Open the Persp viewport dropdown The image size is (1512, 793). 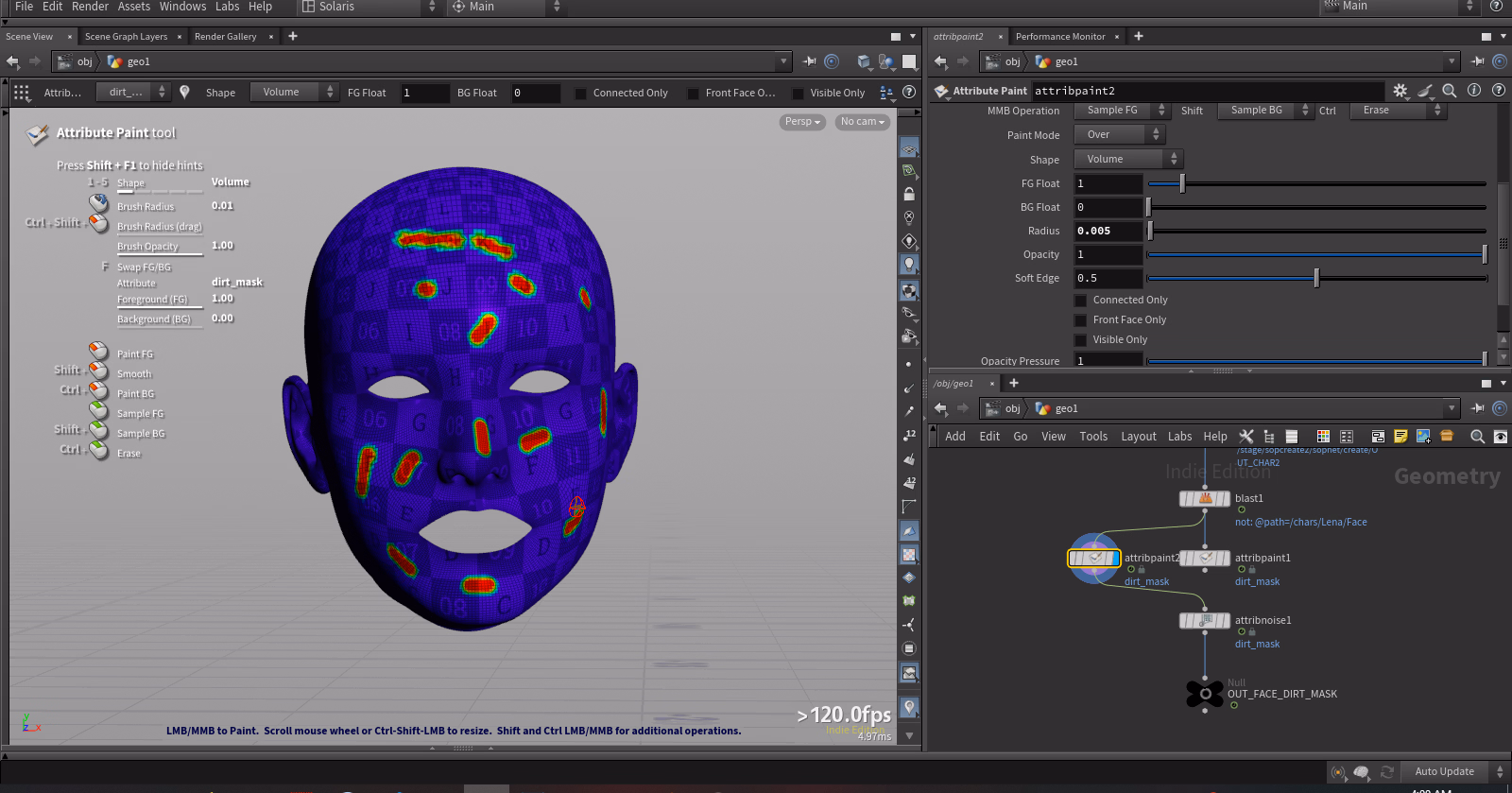(802, 122)
